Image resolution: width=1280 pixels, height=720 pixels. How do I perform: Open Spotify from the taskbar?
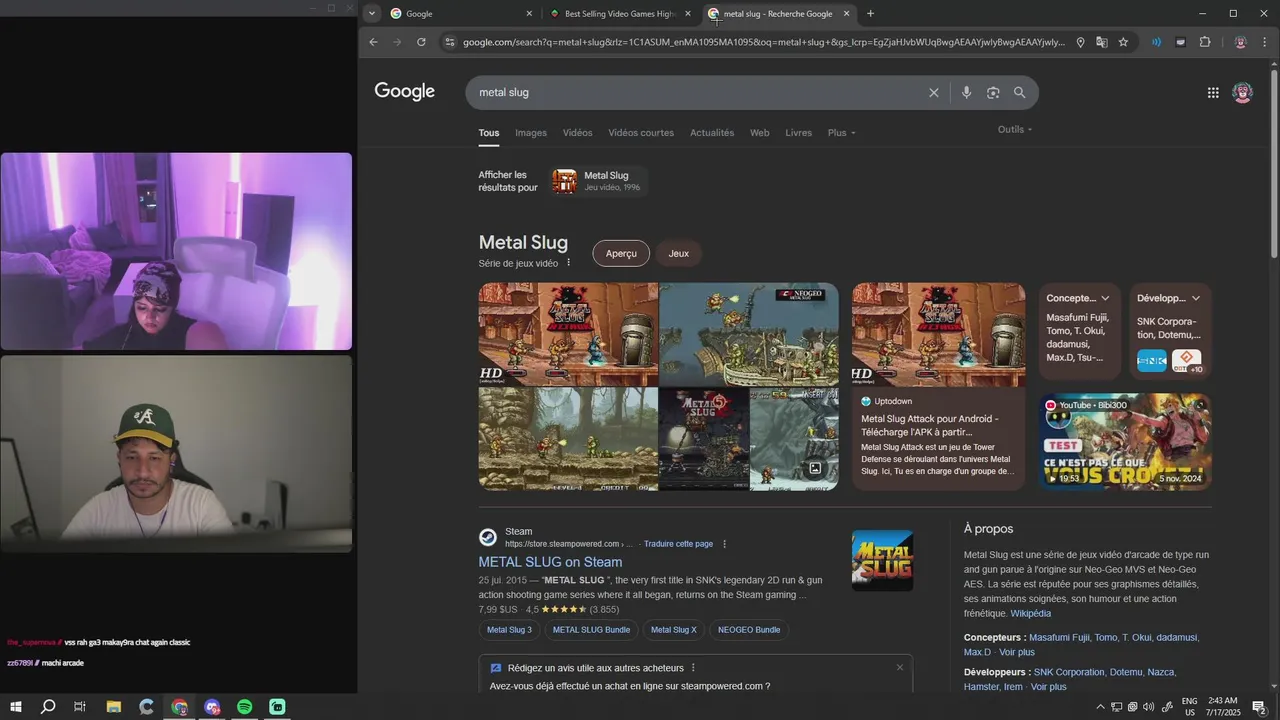245,707
